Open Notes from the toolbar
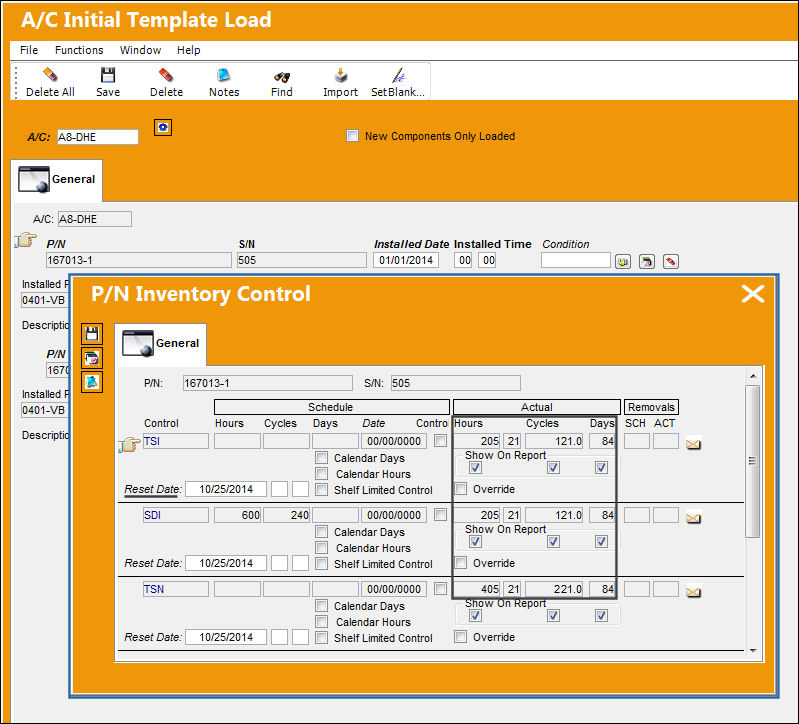This screenshot has height=724, width=799. (x=224, y=75)
